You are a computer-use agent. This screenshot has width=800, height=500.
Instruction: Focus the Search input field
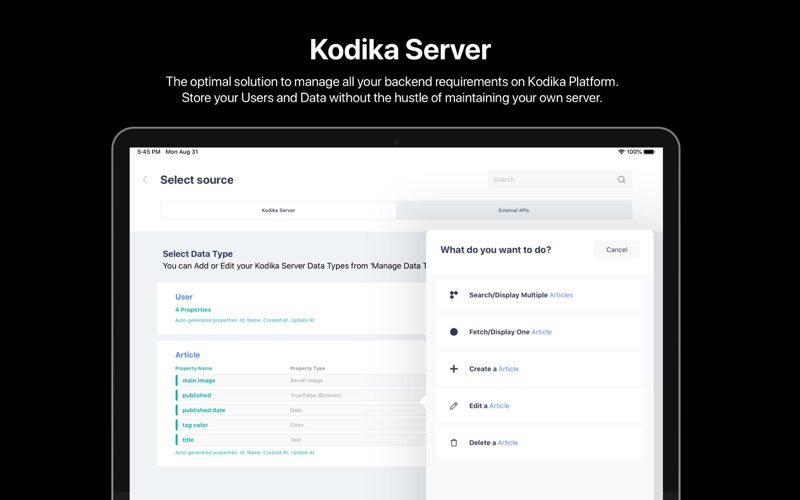(560, 180)
